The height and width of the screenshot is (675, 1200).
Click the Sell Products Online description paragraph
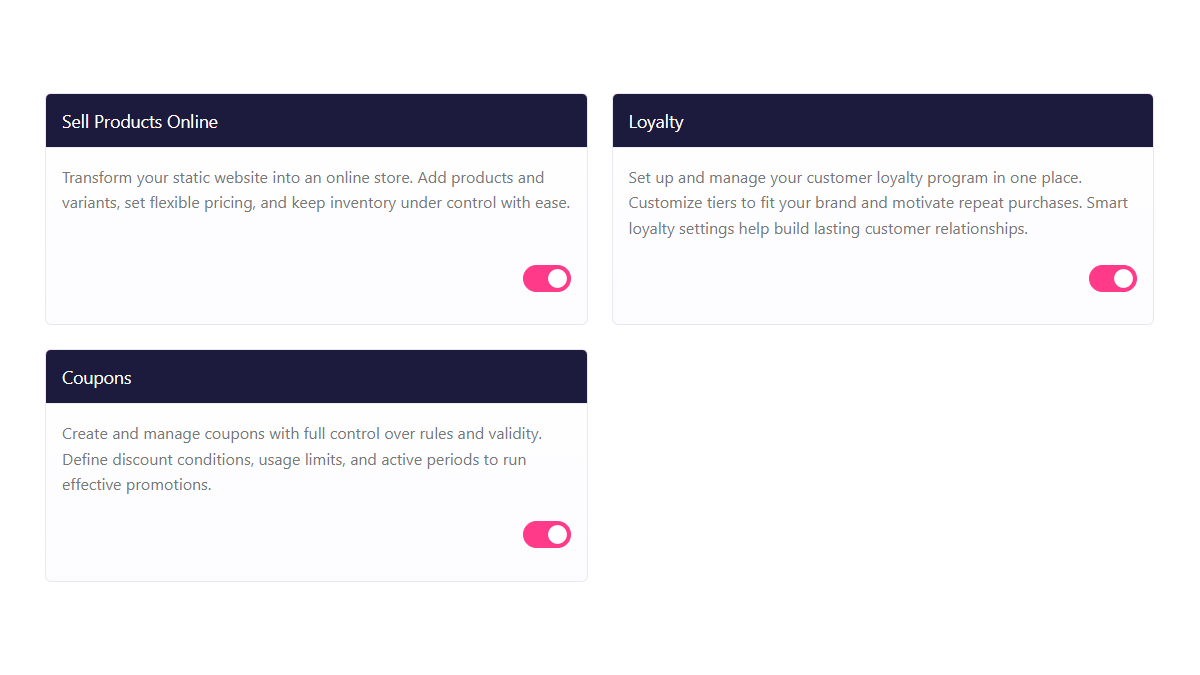(316, 190)
